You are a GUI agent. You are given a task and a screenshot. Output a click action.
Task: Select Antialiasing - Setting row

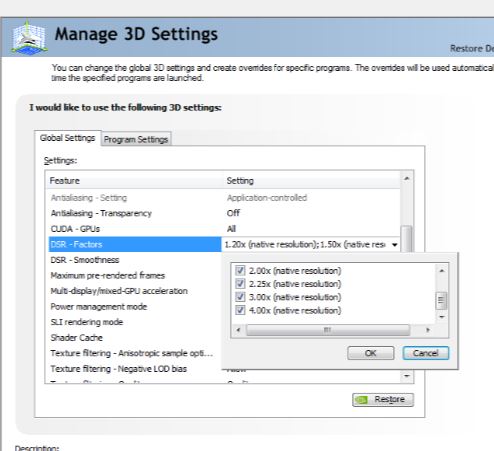224,198
